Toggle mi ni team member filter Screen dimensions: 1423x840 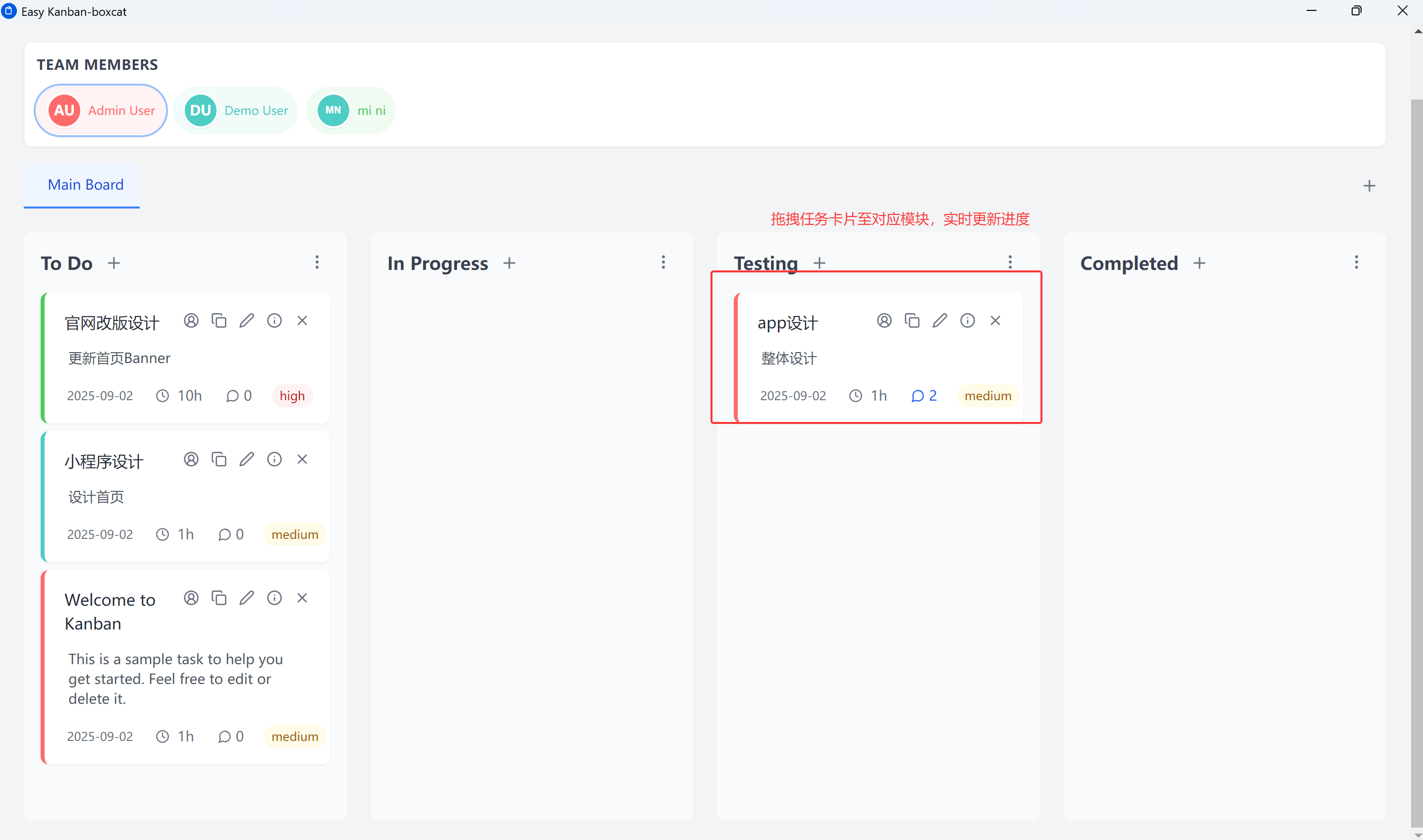[351, 110]
